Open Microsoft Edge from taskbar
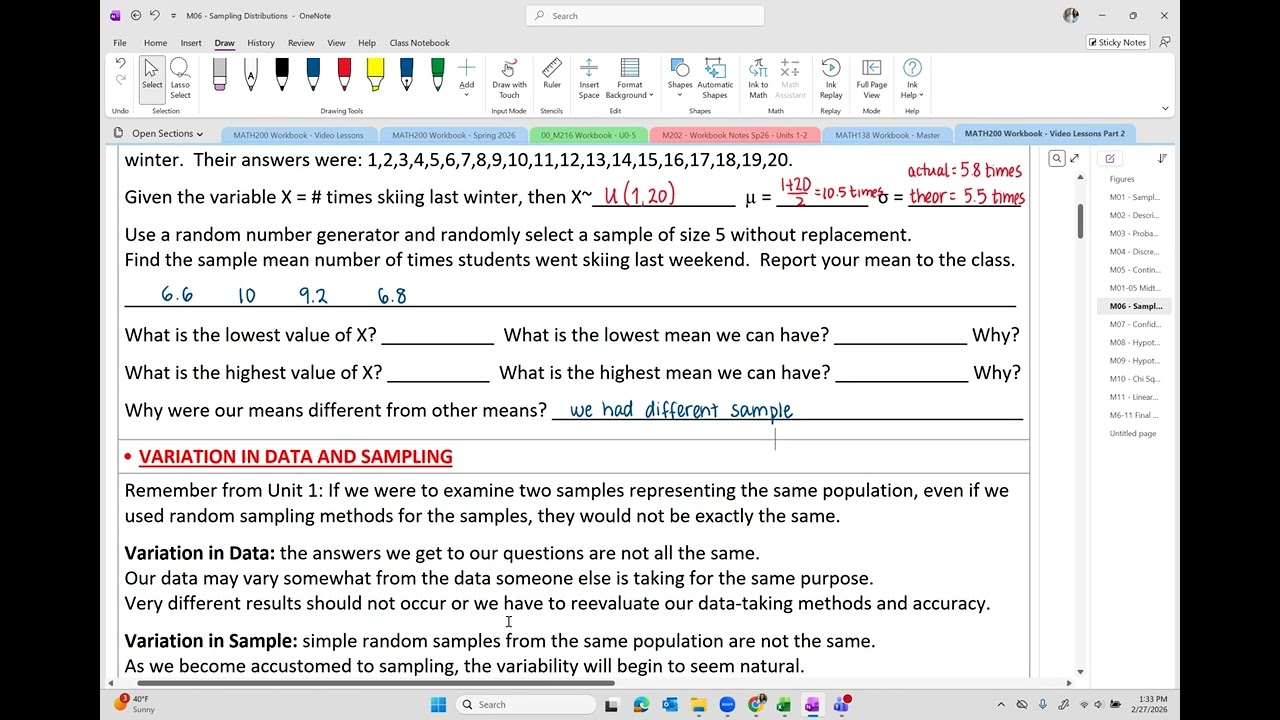Image resolution: width=1280 pixels, height=720 pixels. tap(641, 705)
